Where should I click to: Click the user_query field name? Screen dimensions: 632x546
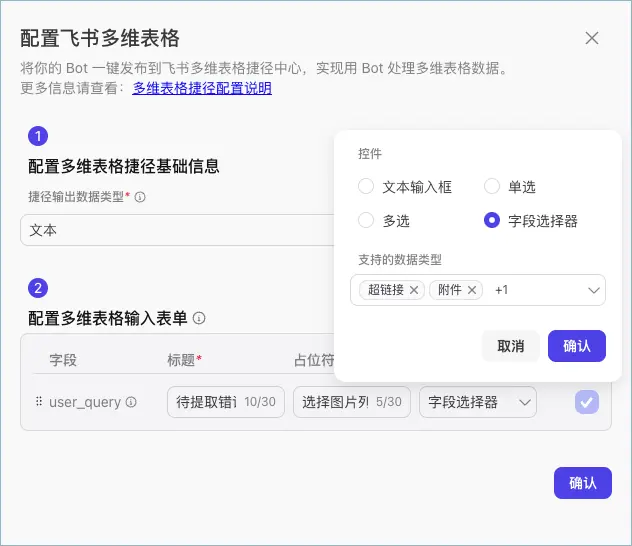pos(85,402)
